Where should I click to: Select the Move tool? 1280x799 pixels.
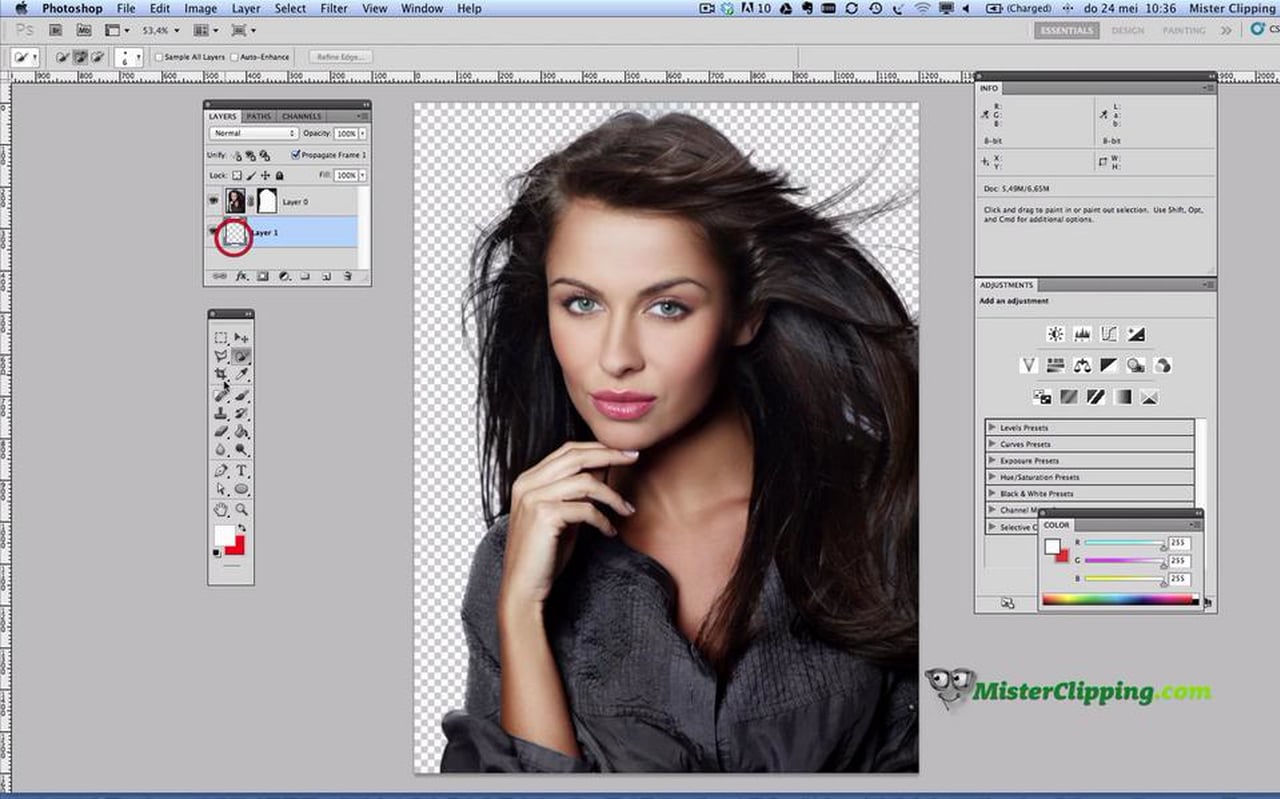[241, 337]
